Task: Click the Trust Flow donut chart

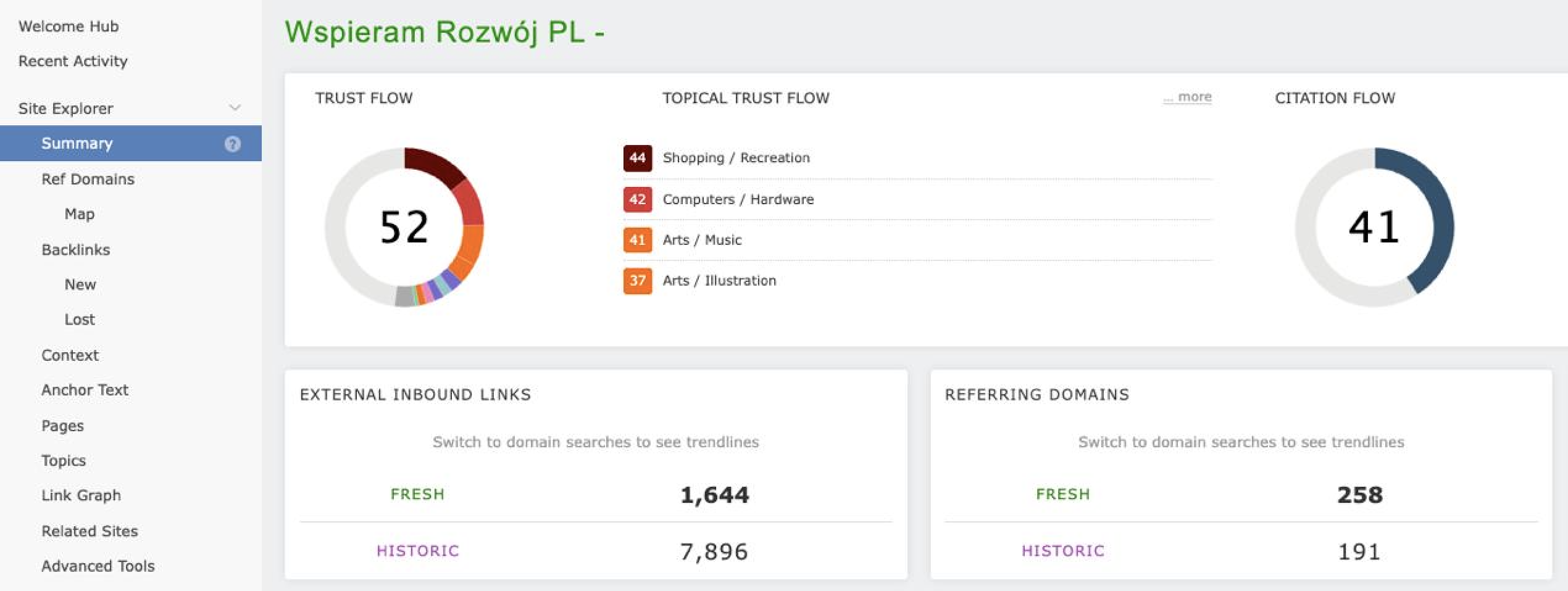Action: (404, 226)
